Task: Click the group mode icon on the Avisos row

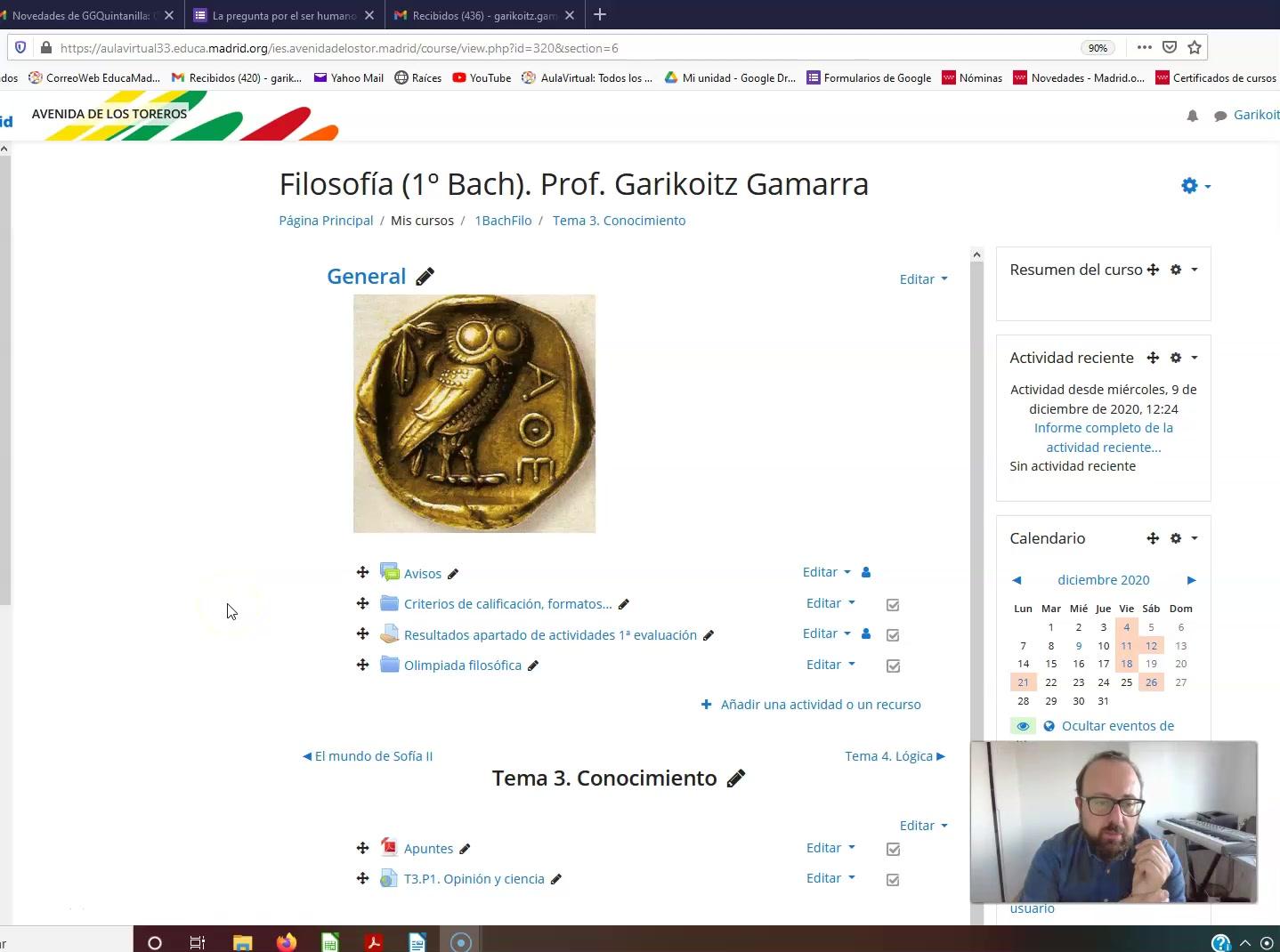Action: [x=866, y=572]
